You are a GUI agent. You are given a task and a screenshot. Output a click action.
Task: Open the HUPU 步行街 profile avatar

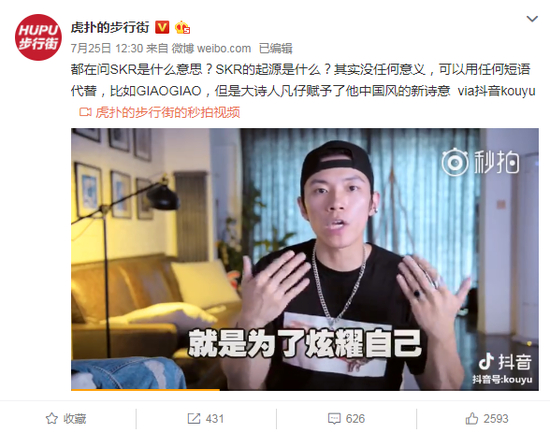point(38,37)
